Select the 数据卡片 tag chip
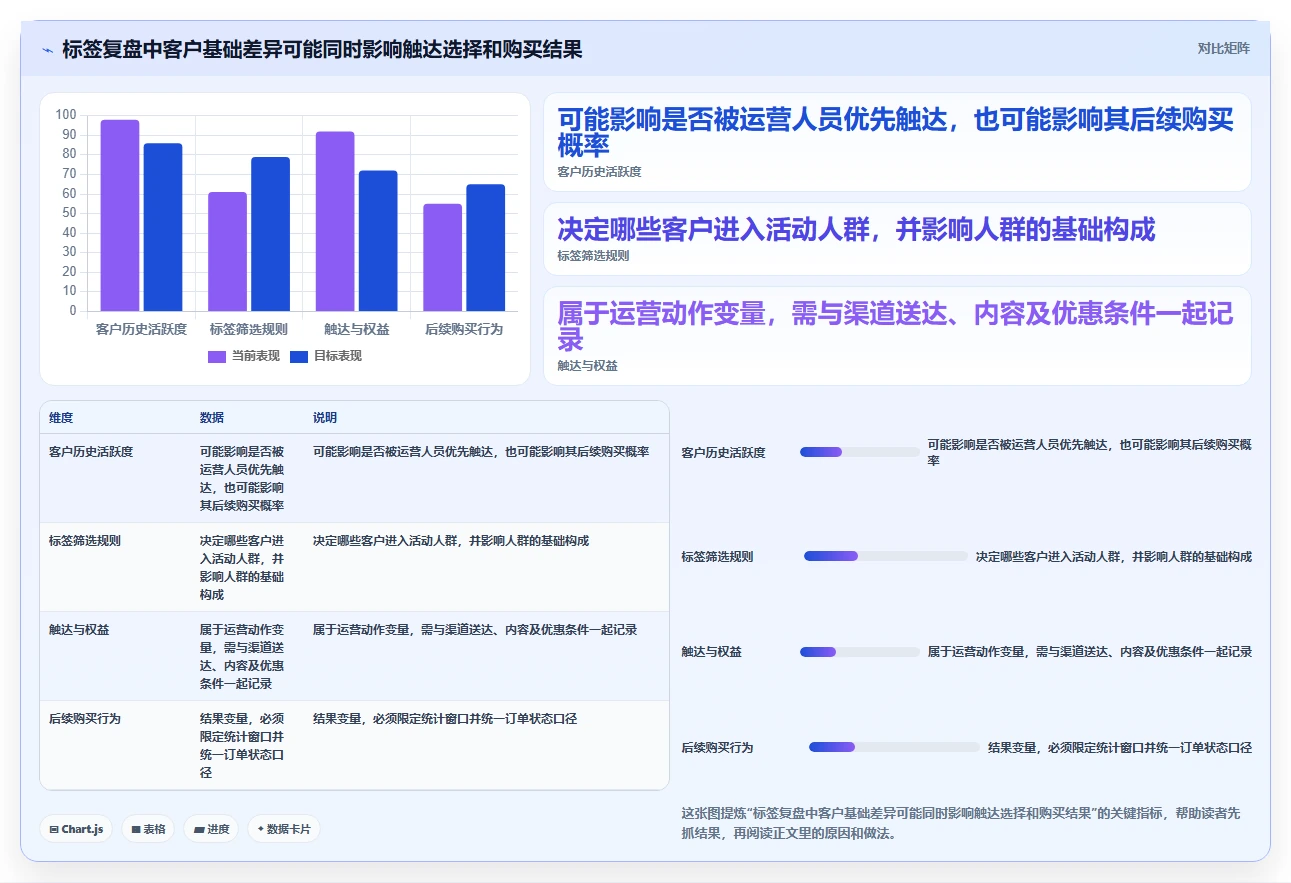Screen dimensions: 1291x883 coord(284,829)
